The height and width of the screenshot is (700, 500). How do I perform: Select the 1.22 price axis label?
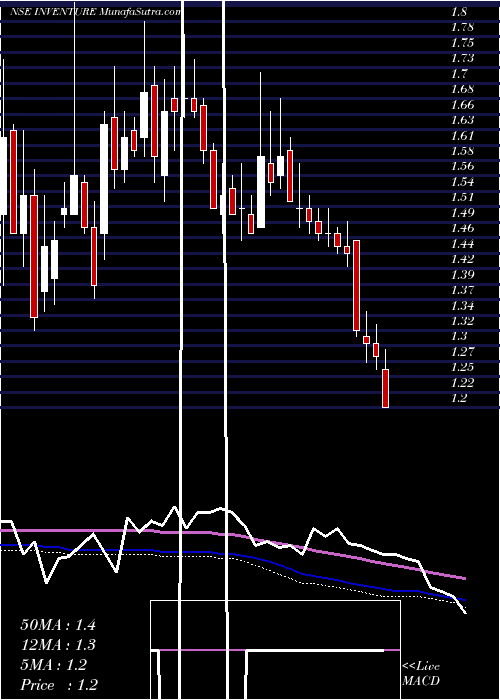[462, 383]
